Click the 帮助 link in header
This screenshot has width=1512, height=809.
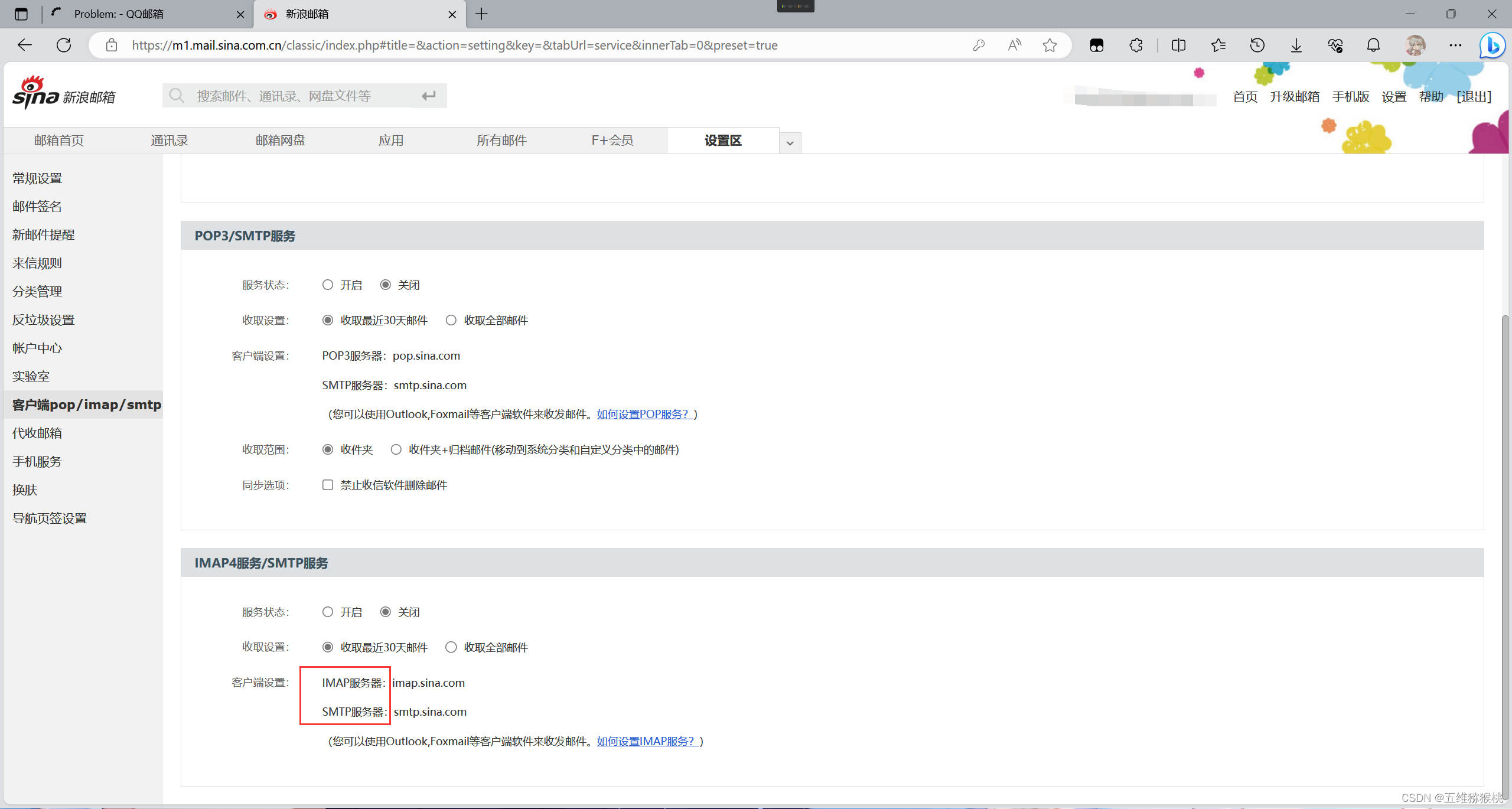pyautogui.click(x=1431, y=97)
